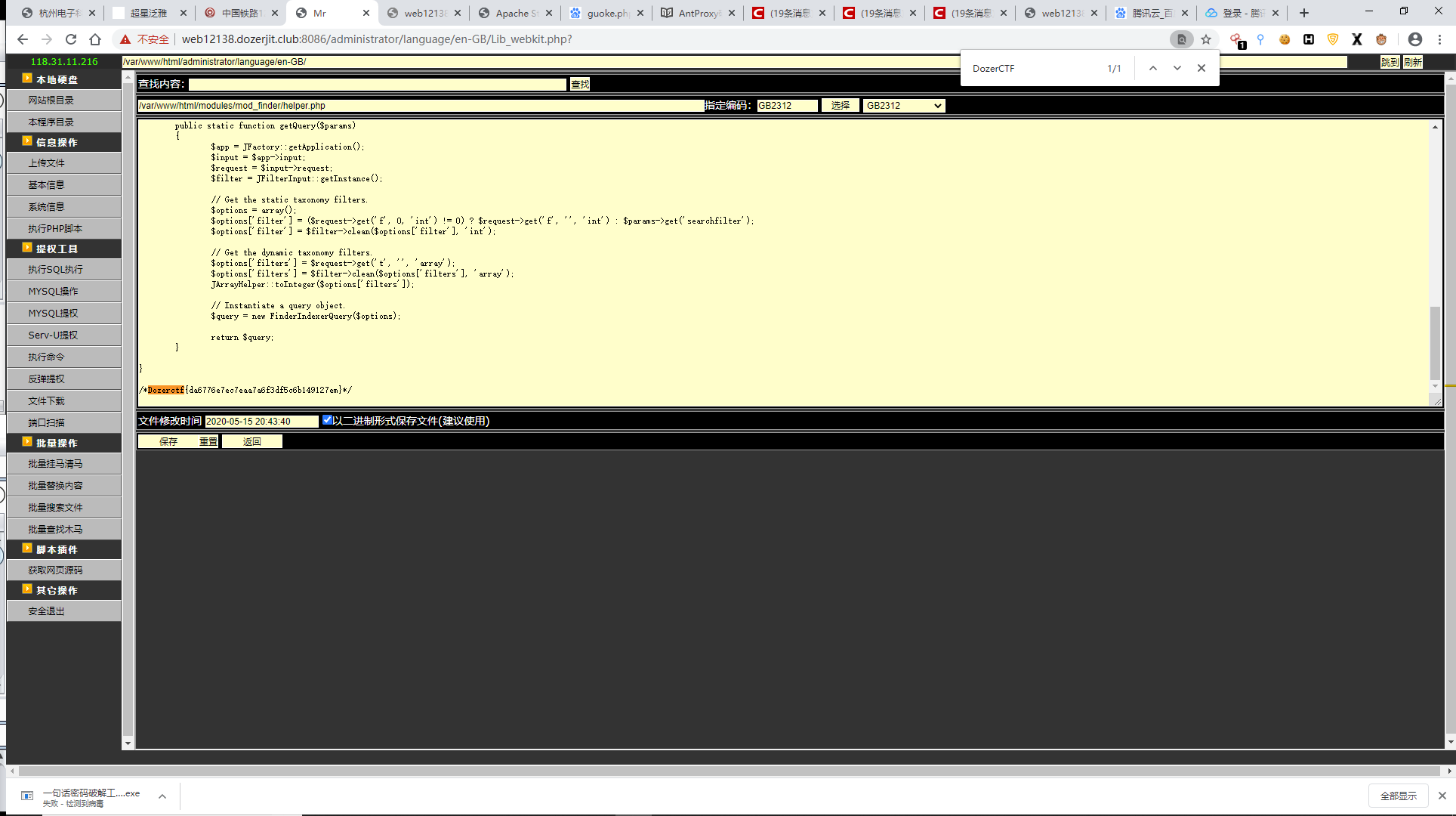Click the back navigation arrow

coord(23,39)
